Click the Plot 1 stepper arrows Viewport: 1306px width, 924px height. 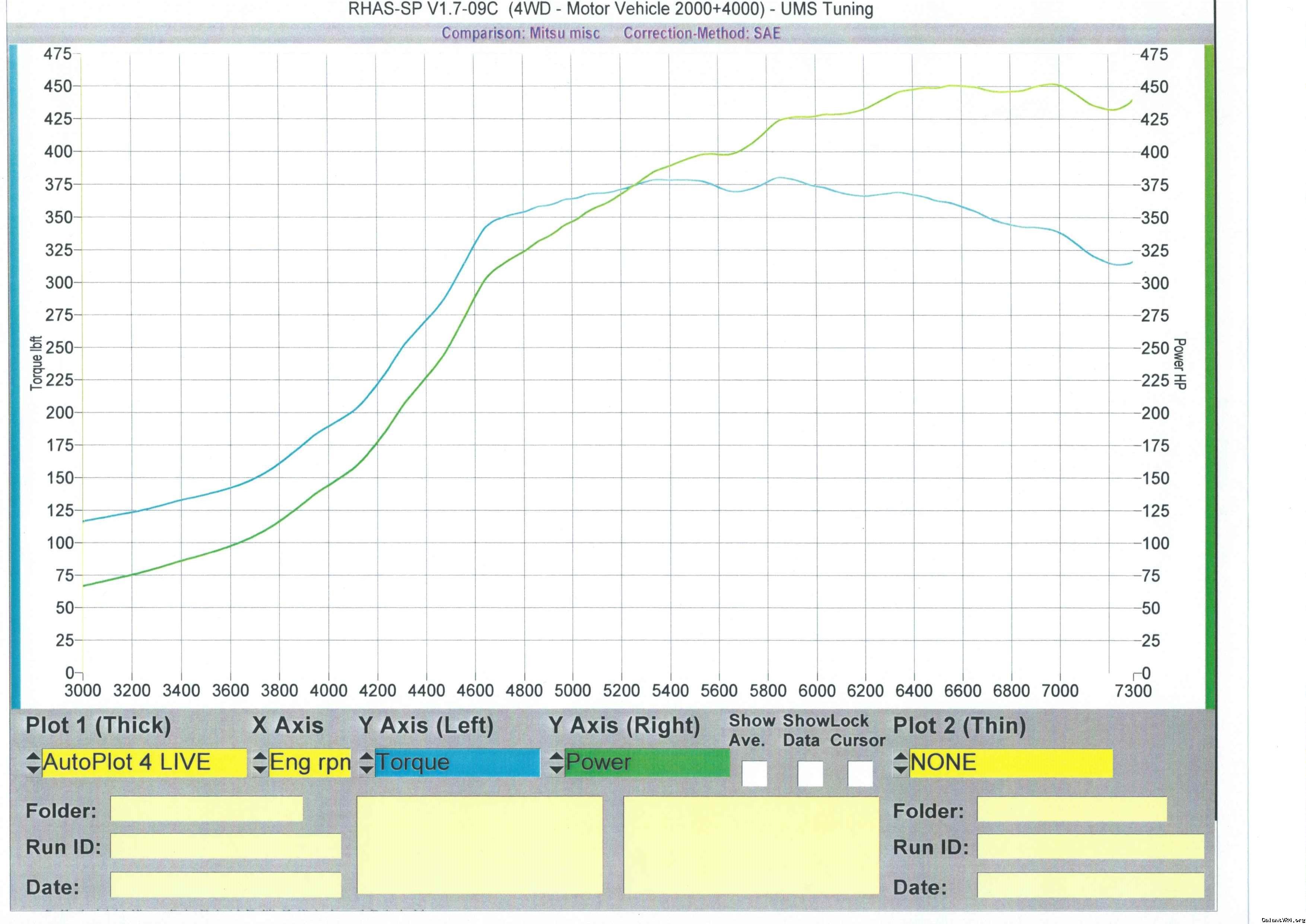click(33, 763)
